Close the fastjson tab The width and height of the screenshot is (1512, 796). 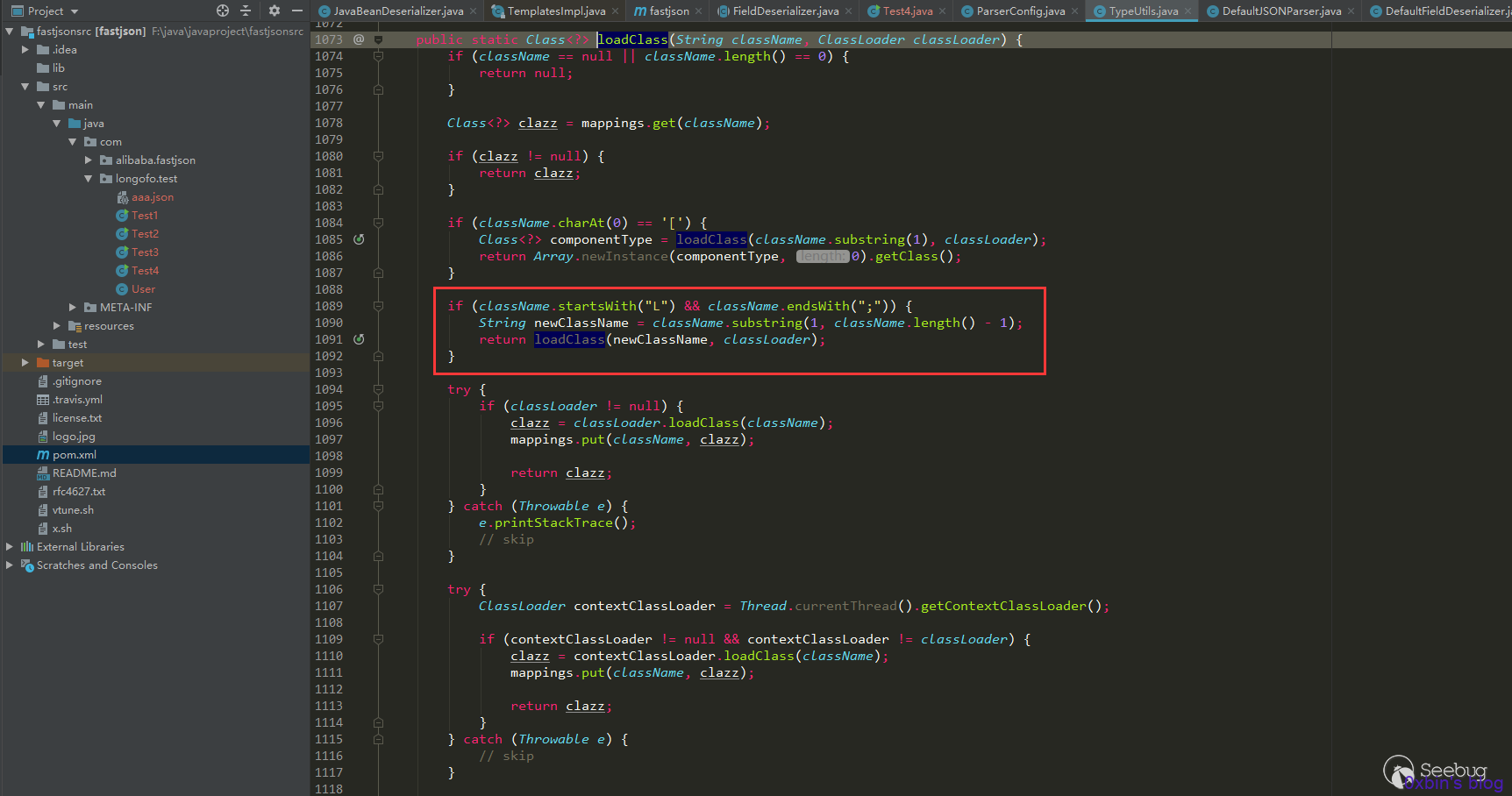[x=699, y=11]
